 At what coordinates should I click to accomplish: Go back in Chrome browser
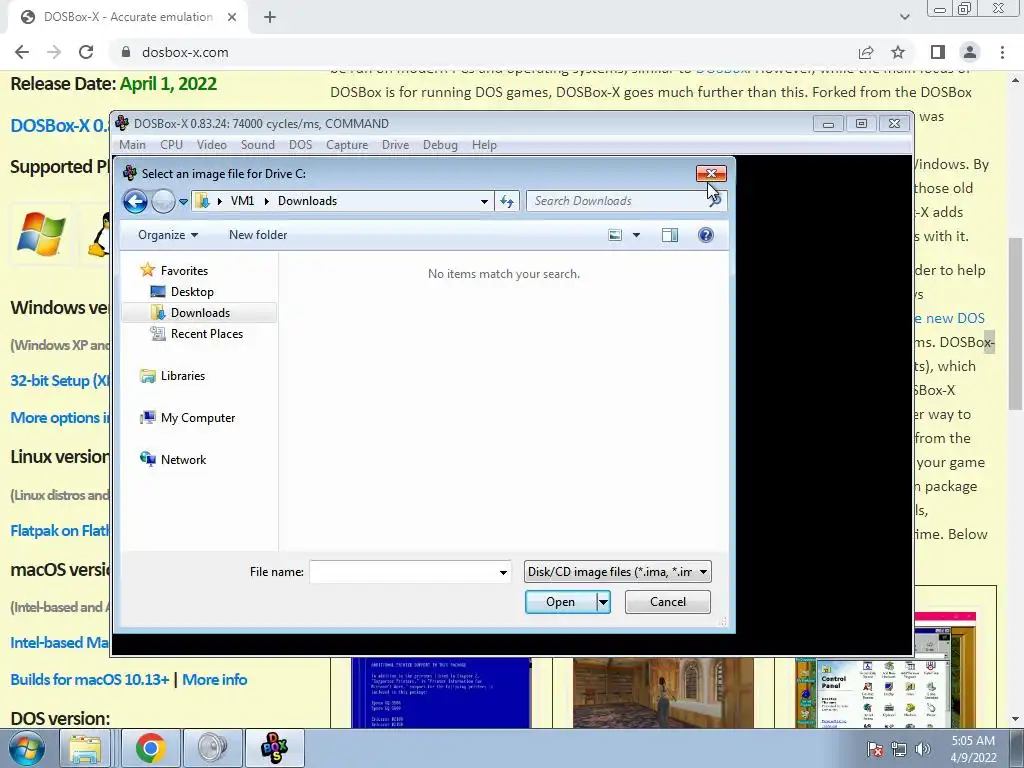tap(22, 52)
